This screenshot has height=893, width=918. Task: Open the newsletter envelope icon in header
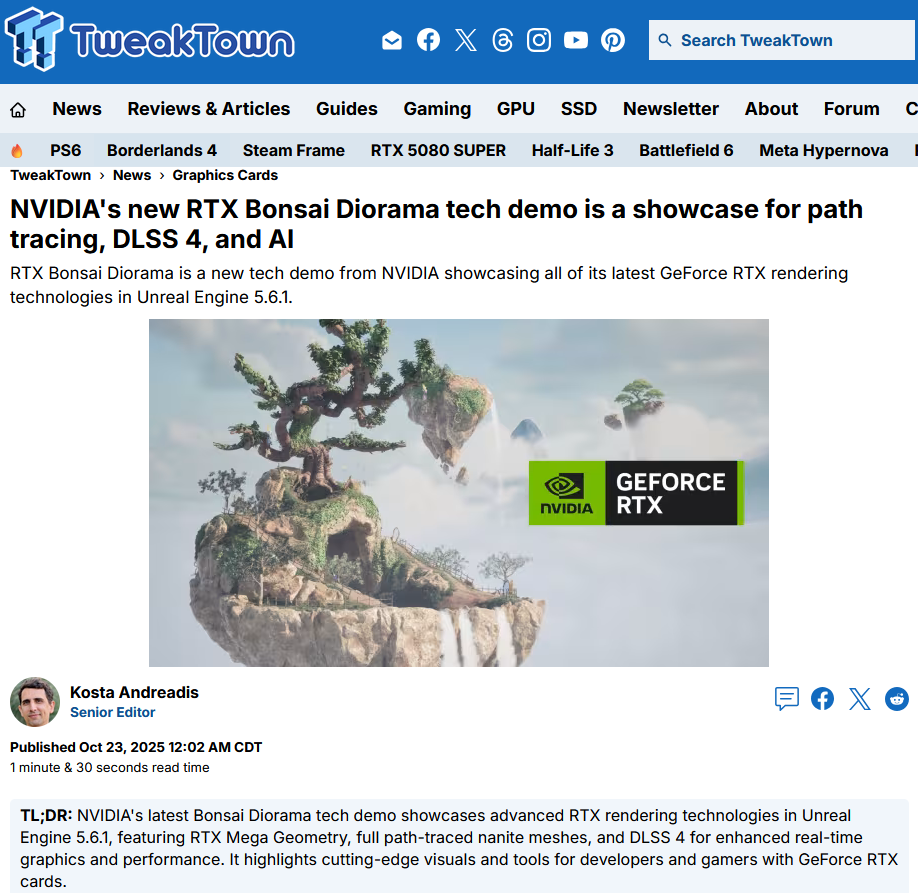click(x=392, y=40)
